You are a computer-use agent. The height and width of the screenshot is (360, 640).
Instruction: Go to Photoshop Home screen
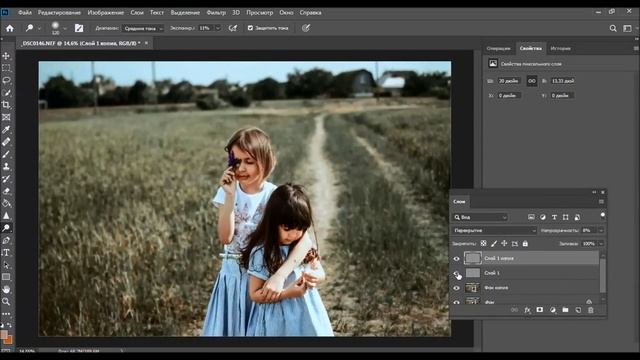point(10,28)
